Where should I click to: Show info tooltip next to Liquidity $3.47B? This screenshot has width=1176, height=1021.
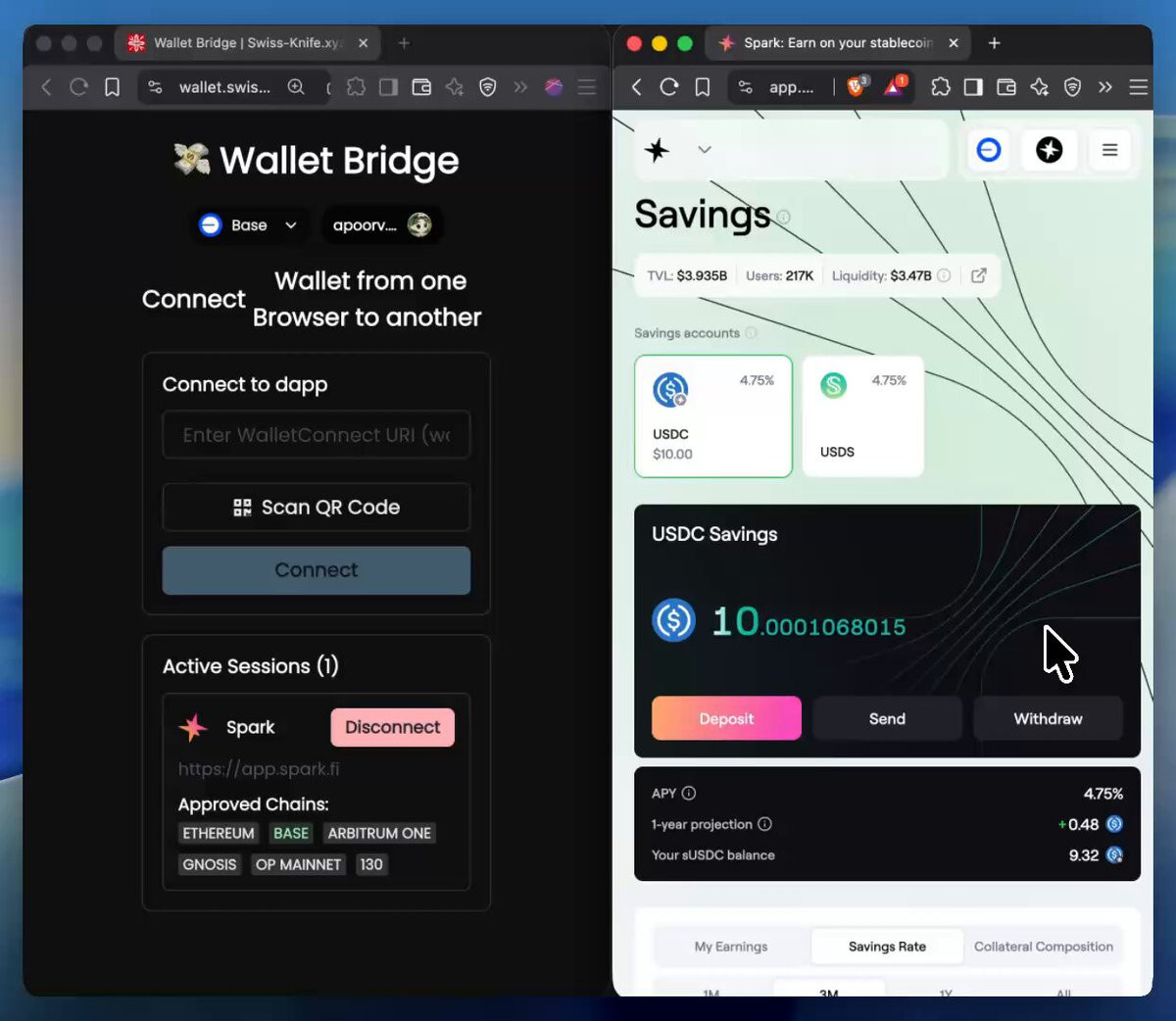click(944, 276)
